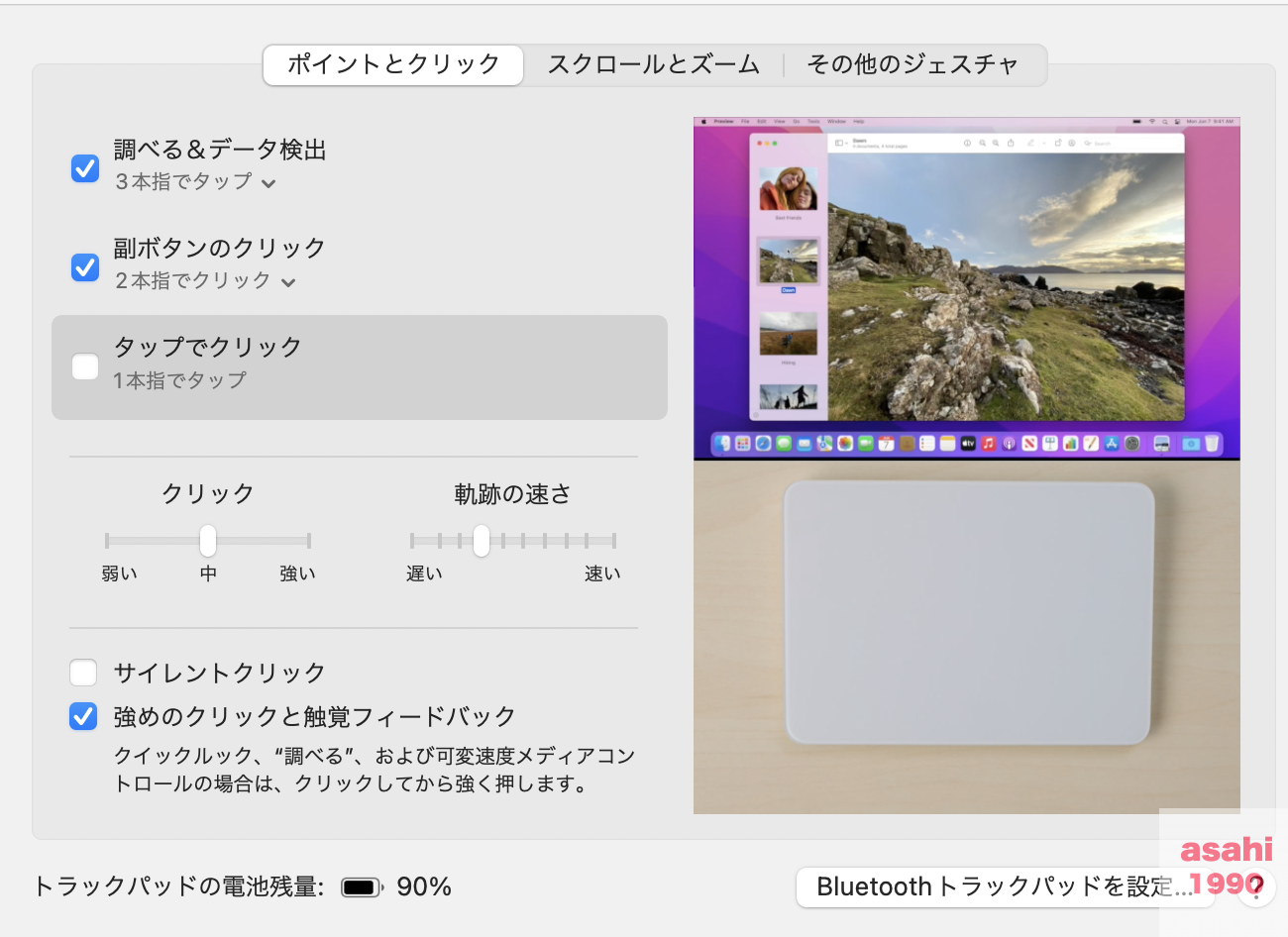Click the gesture preview video image
The width and height of the screenshot is (1288, 937).
[967, 466]
